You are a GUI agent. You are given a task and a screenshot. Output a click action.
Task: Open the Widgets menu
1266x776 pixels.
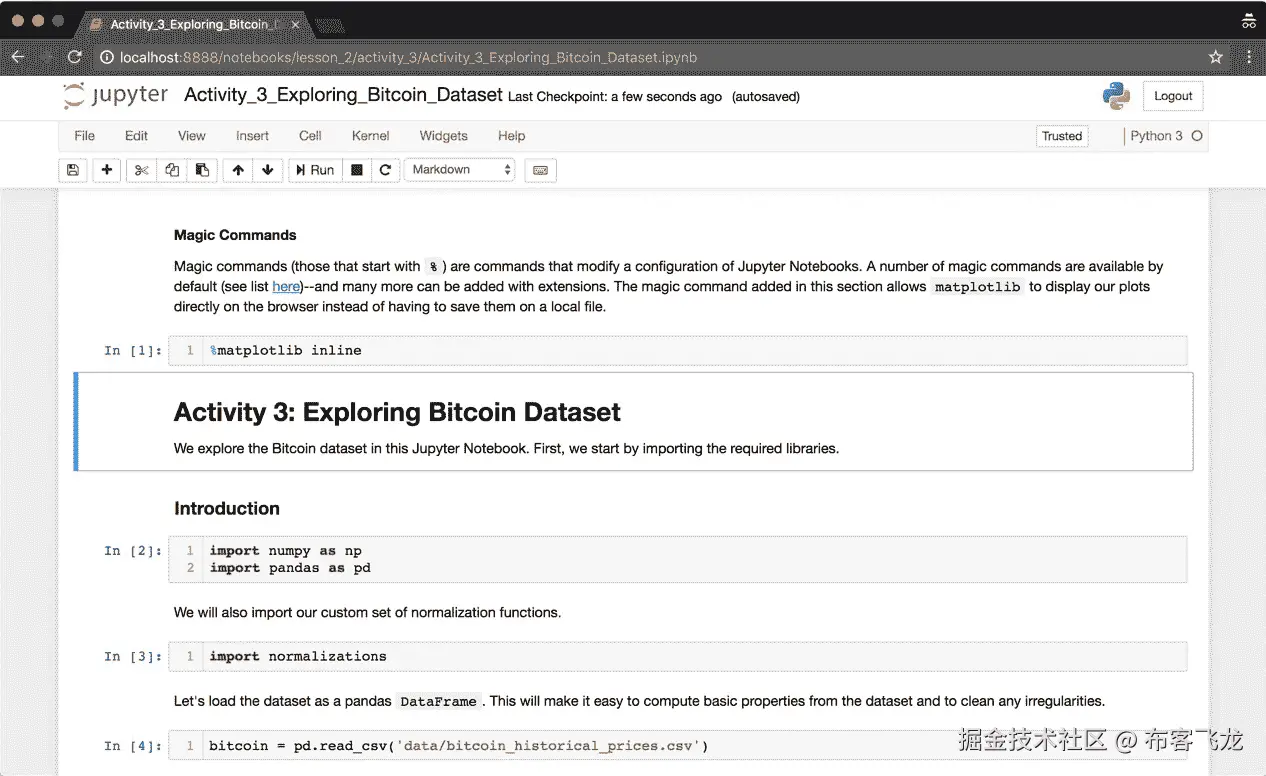tap(443, 136)
